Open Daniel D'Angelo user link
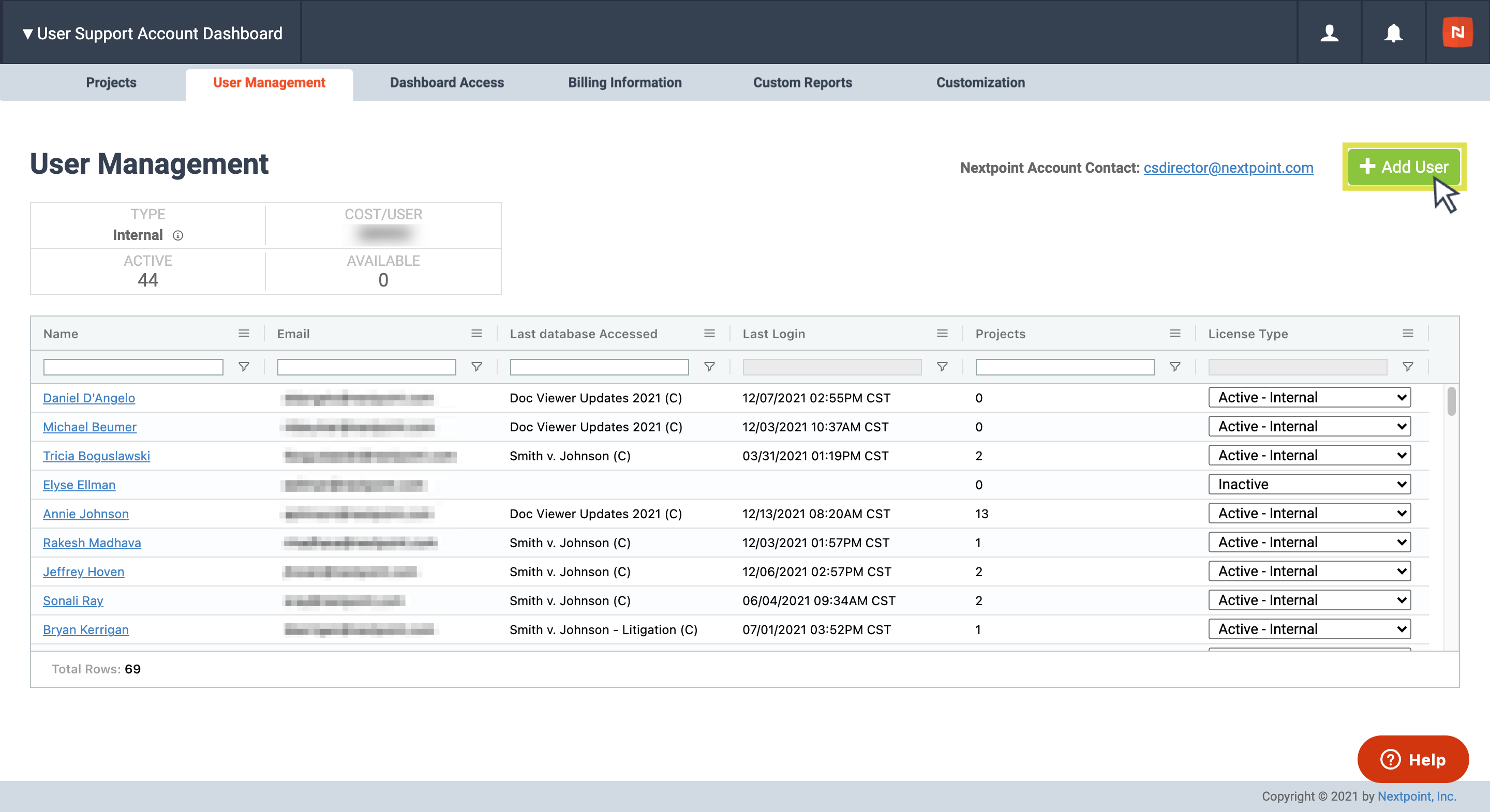Screen dimensions: 1490x812 coord(89,398)
